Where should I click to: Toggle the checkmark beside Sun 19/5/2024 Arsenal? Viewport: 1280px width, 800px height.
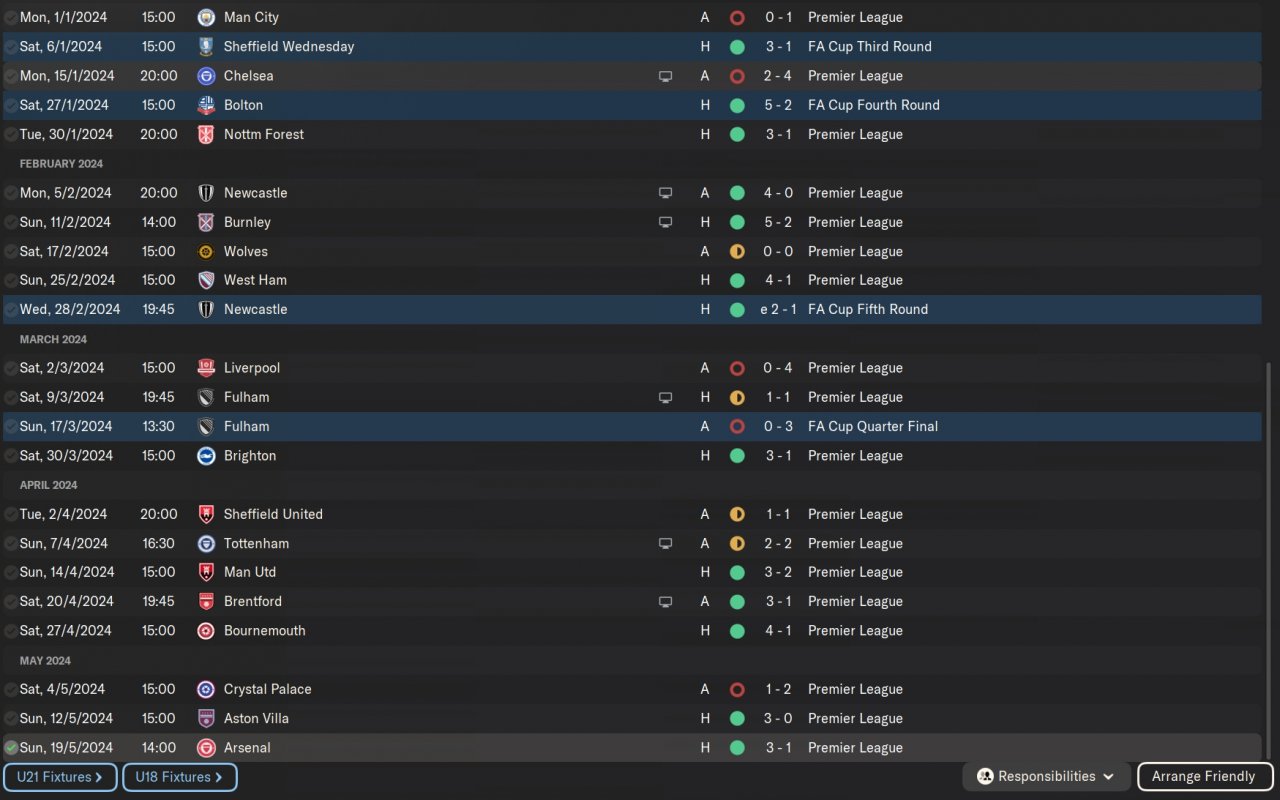pyautogui.click(x=11, y=748)
